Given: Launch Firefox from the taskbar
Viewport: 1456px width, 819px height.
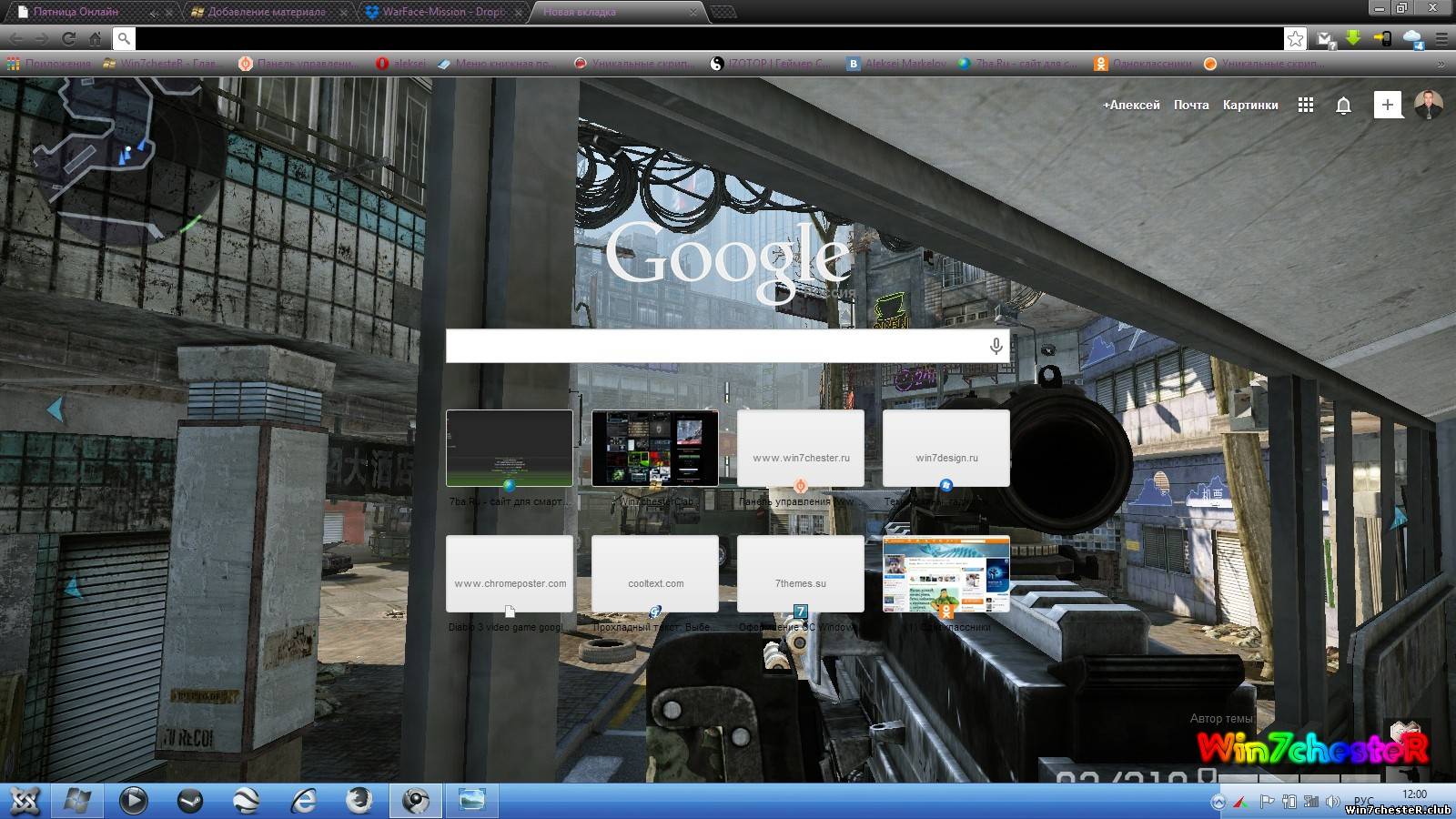Looking at the screenshot, I should tap(359, 801).
